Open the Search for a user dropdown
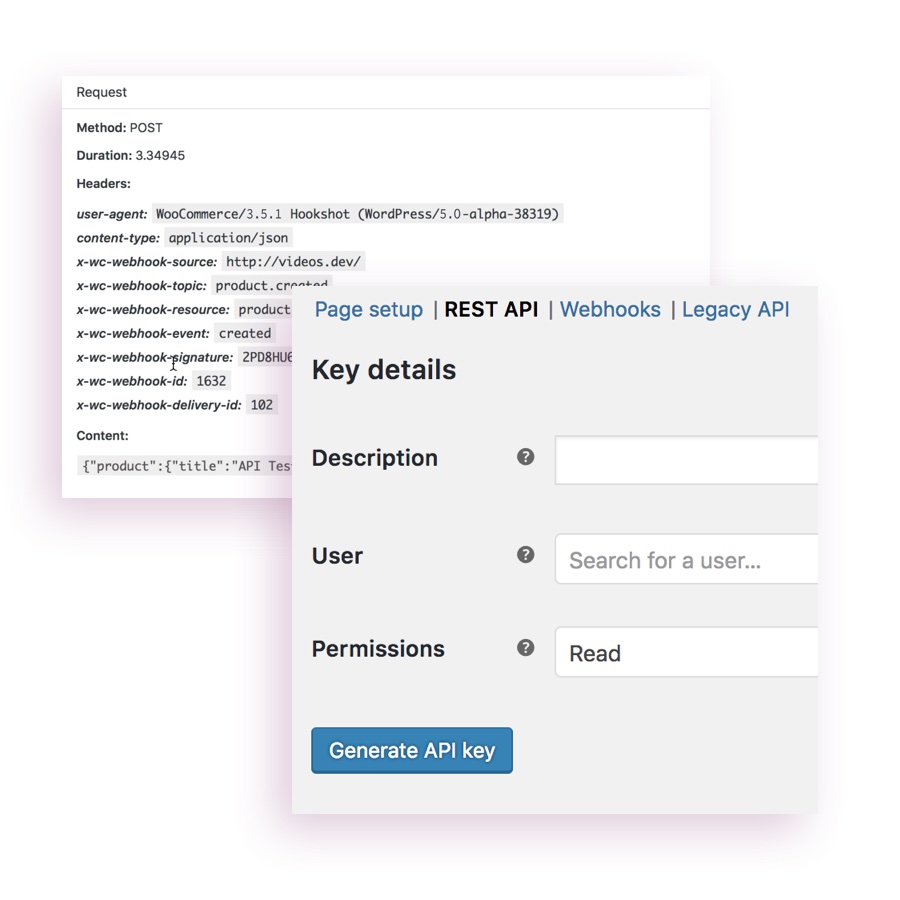The image size is (900, 900). pos(686,560)
